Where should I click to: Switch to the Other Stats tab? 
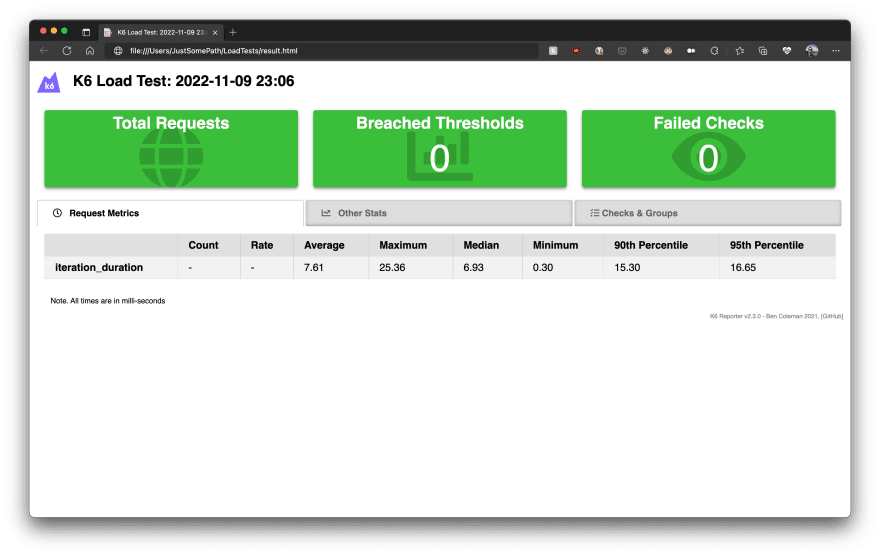[439, 213]
